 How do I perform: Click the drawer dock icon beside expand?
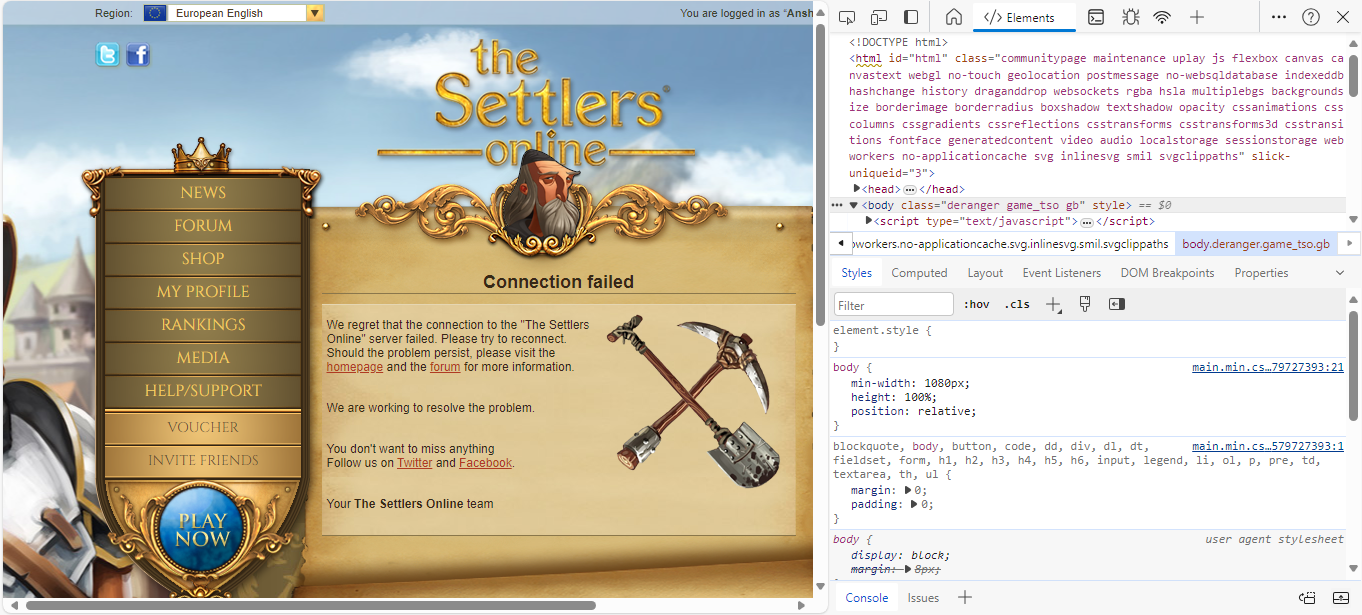(1307, 598)
